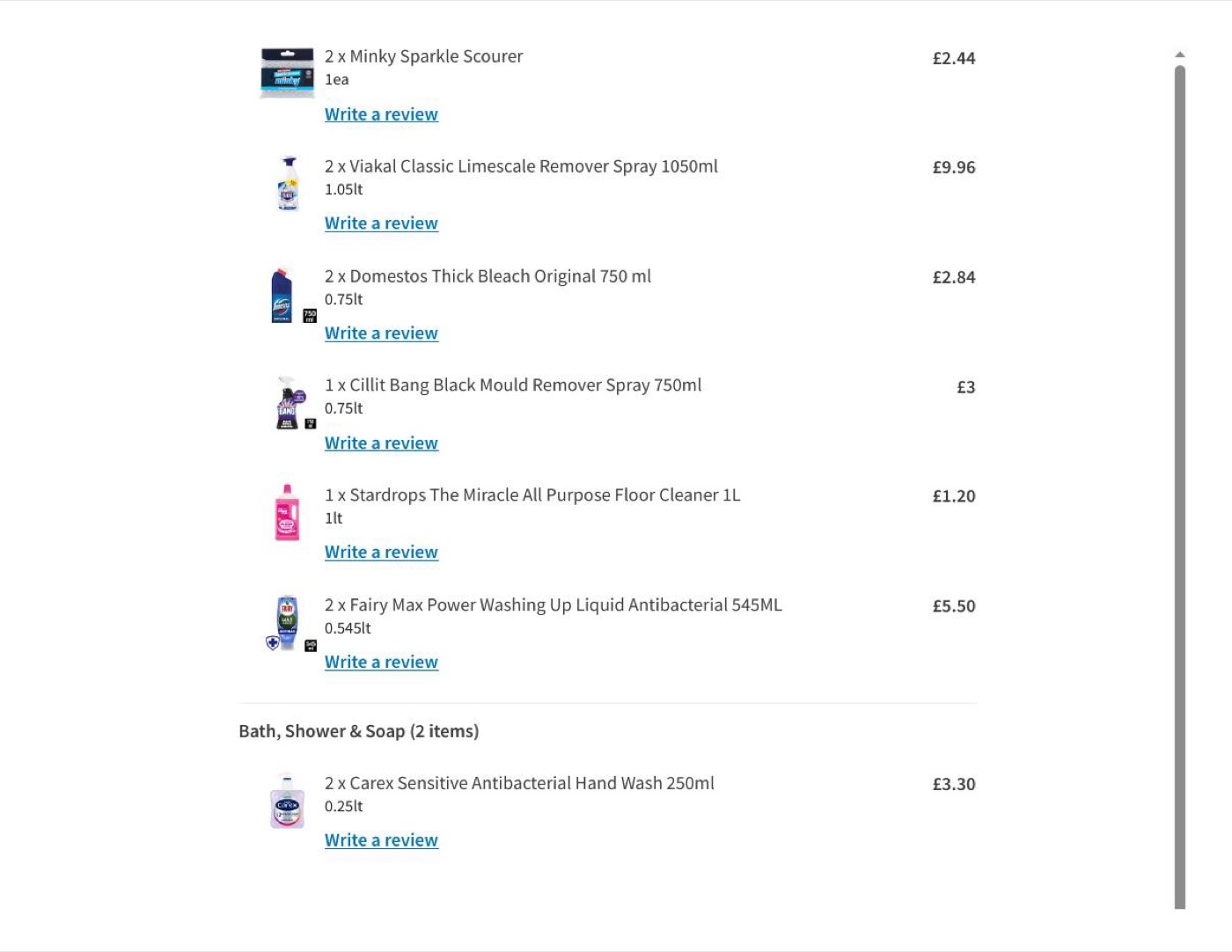Write a review for Domestos Thick Bleach

click(381, 333)
